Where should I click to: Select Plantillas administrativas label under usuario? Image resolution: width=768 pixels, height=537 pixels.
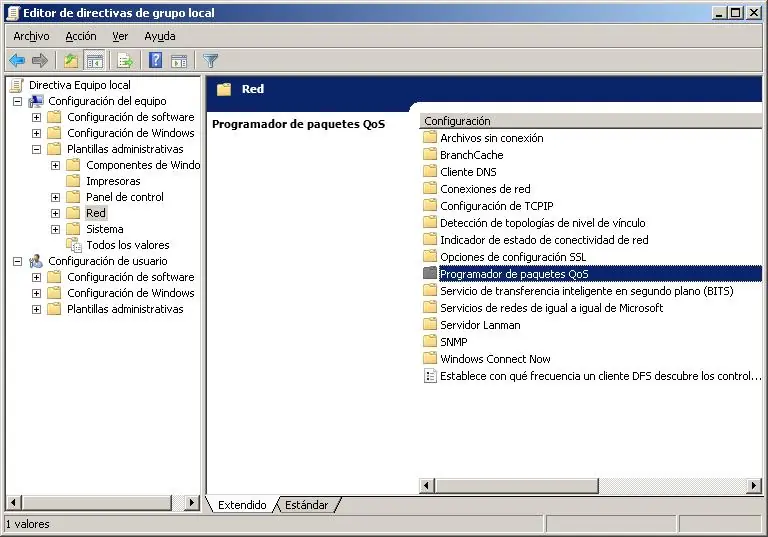click(x=125, y=309)
